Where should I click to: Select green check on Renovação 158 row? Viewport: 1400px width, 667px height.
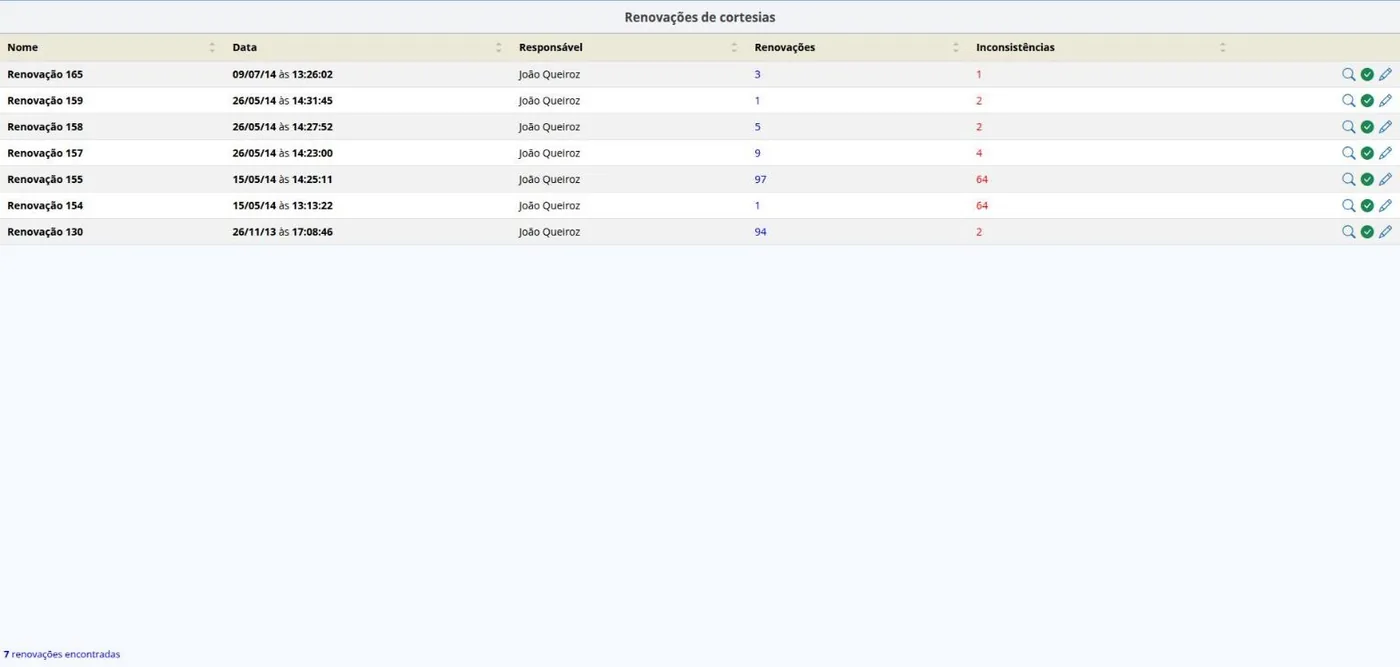tap(1367, 127)
